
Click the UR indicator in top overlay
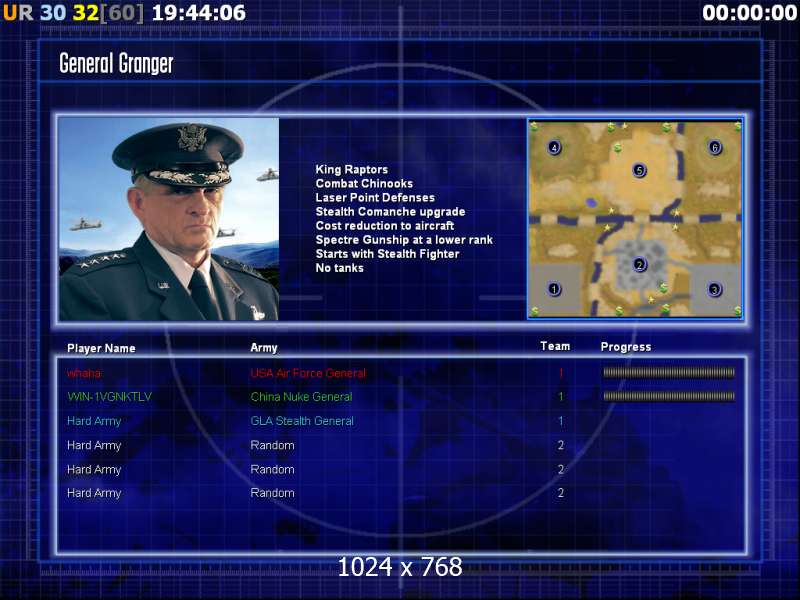18,13
